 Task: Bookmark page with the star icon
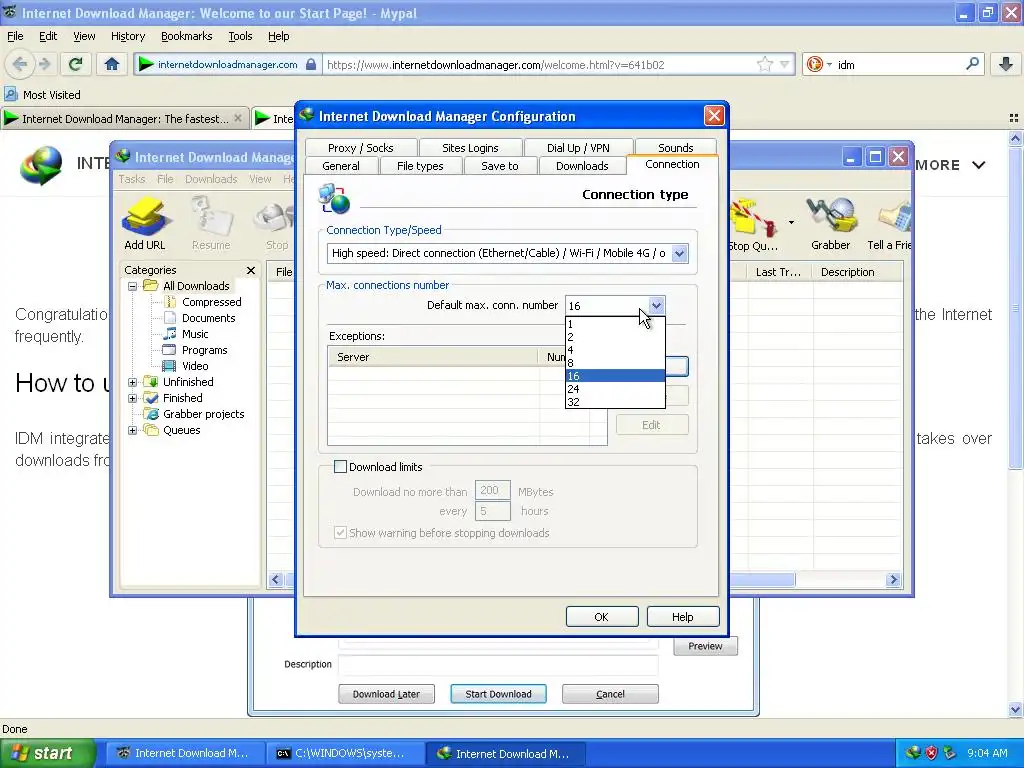pos(764,64)
